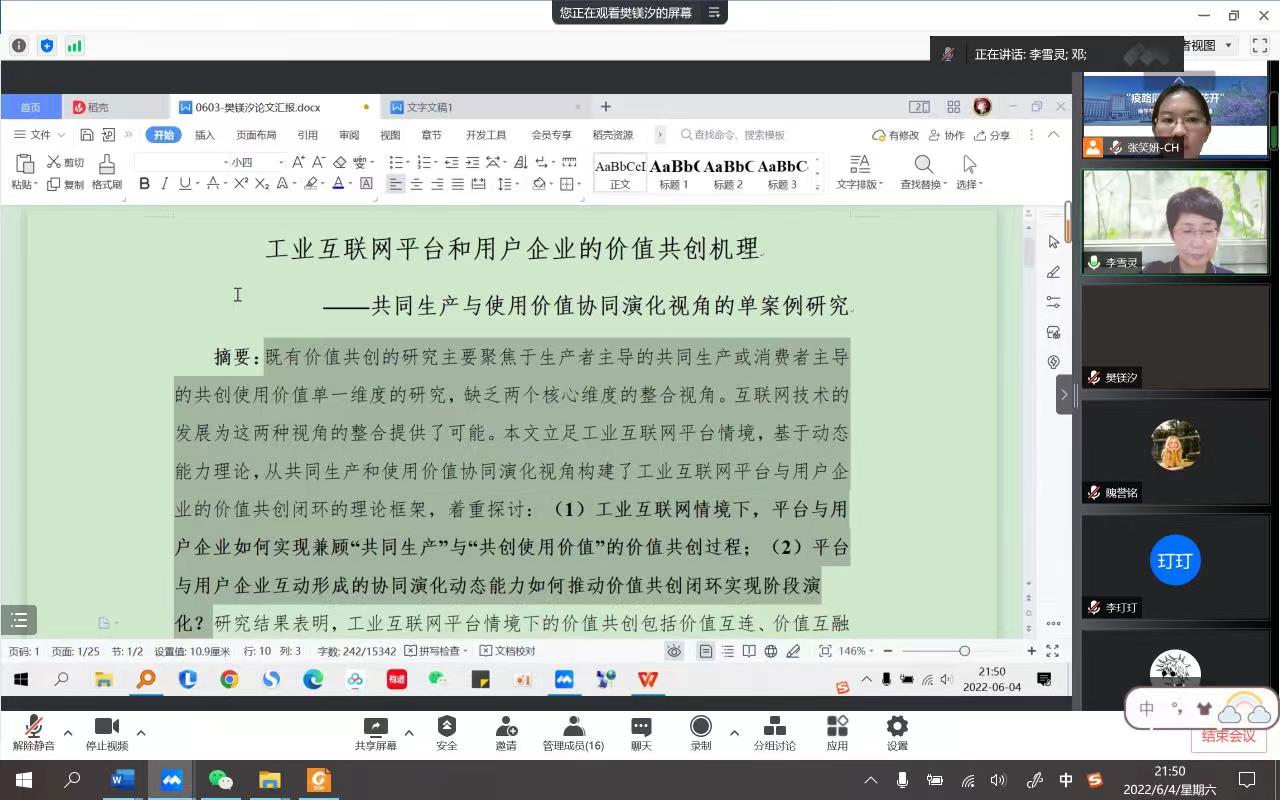This screenshot has height=800, width=1280.
Task: Click the 查找命令 search box
Action: (x=738, y=135)
